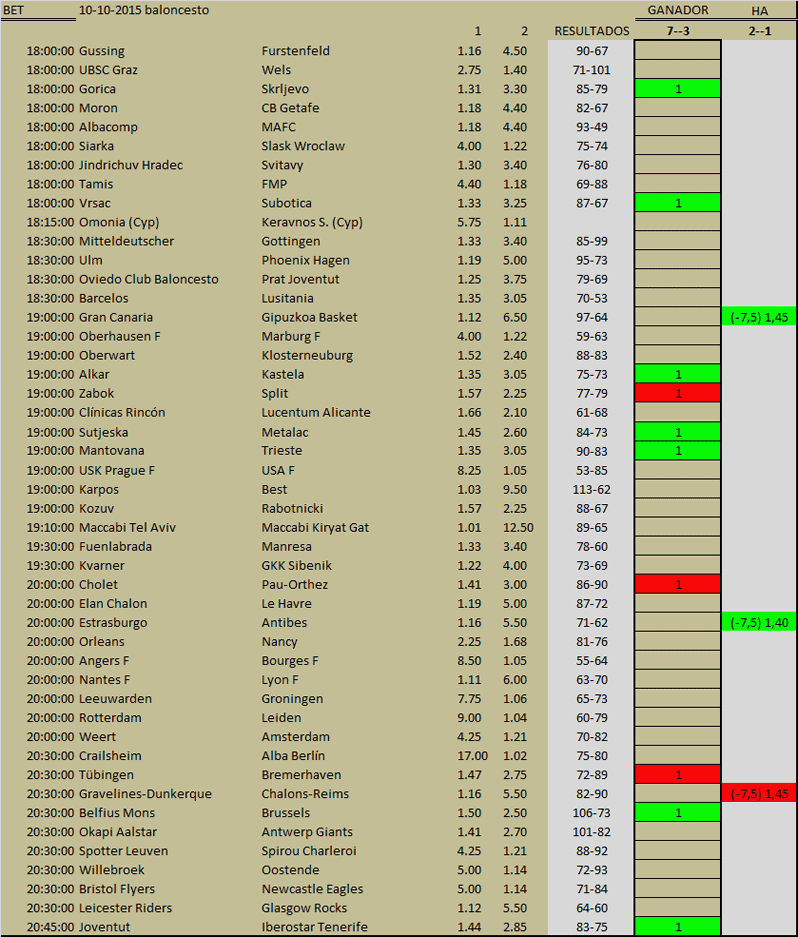798x937 pixels.
Task: Select the result '71-101' for UBSC Graz
Action: click(x=592, y=70)
